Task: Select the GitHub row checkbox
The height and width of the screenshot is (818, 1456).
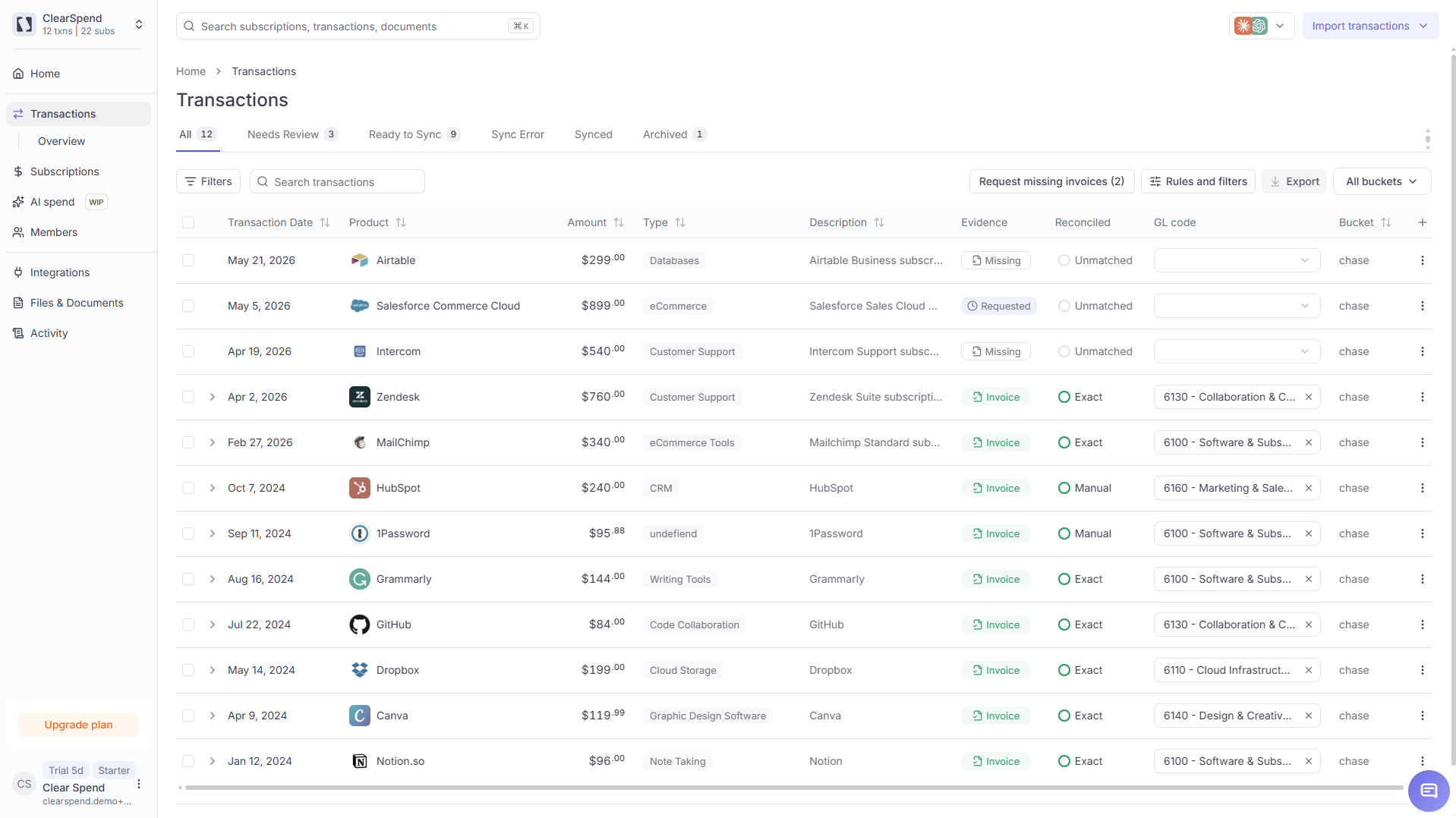Action: pos(188,625)
